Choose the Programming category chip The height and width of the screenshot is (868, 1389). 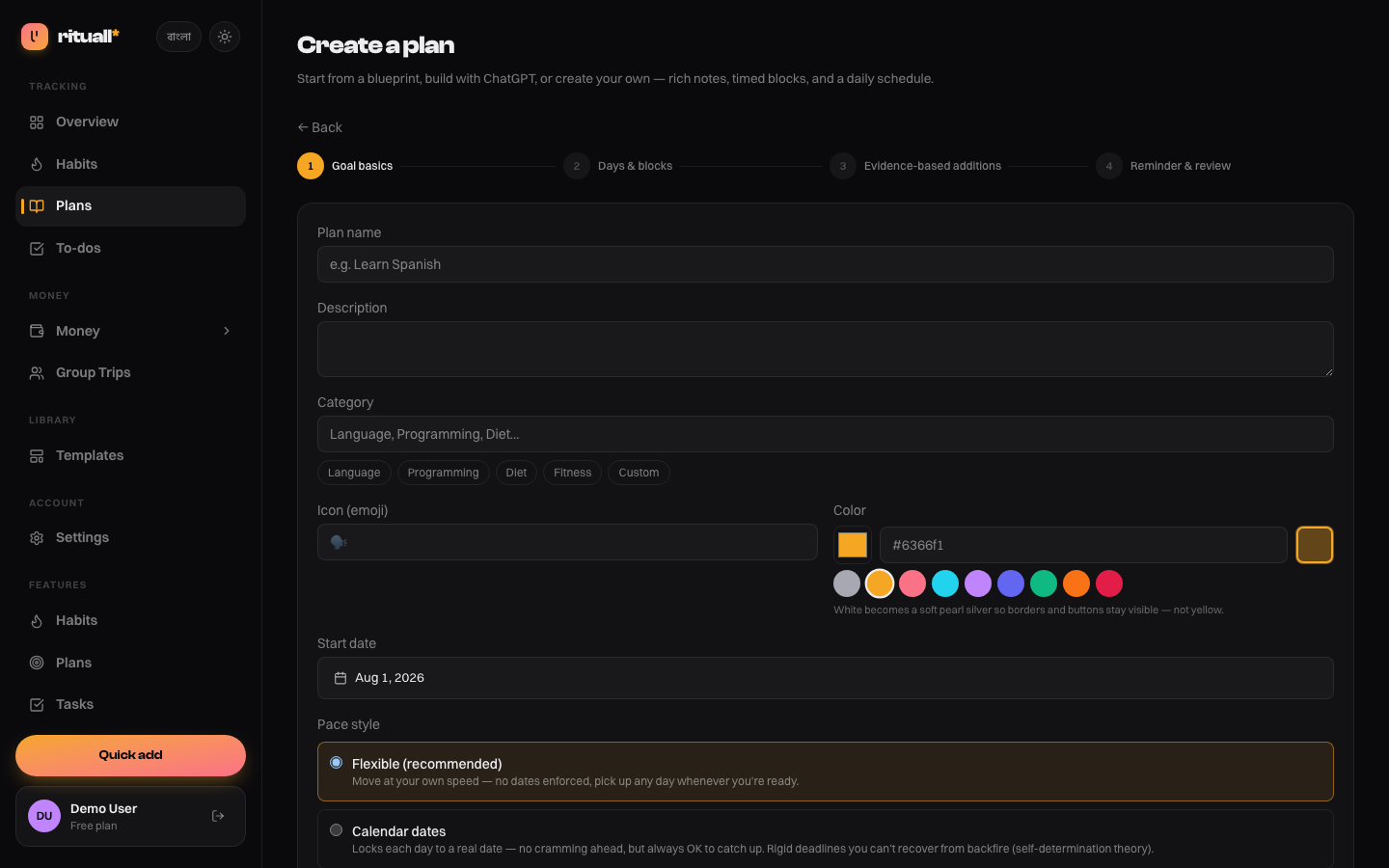click(x=443, y=473)
